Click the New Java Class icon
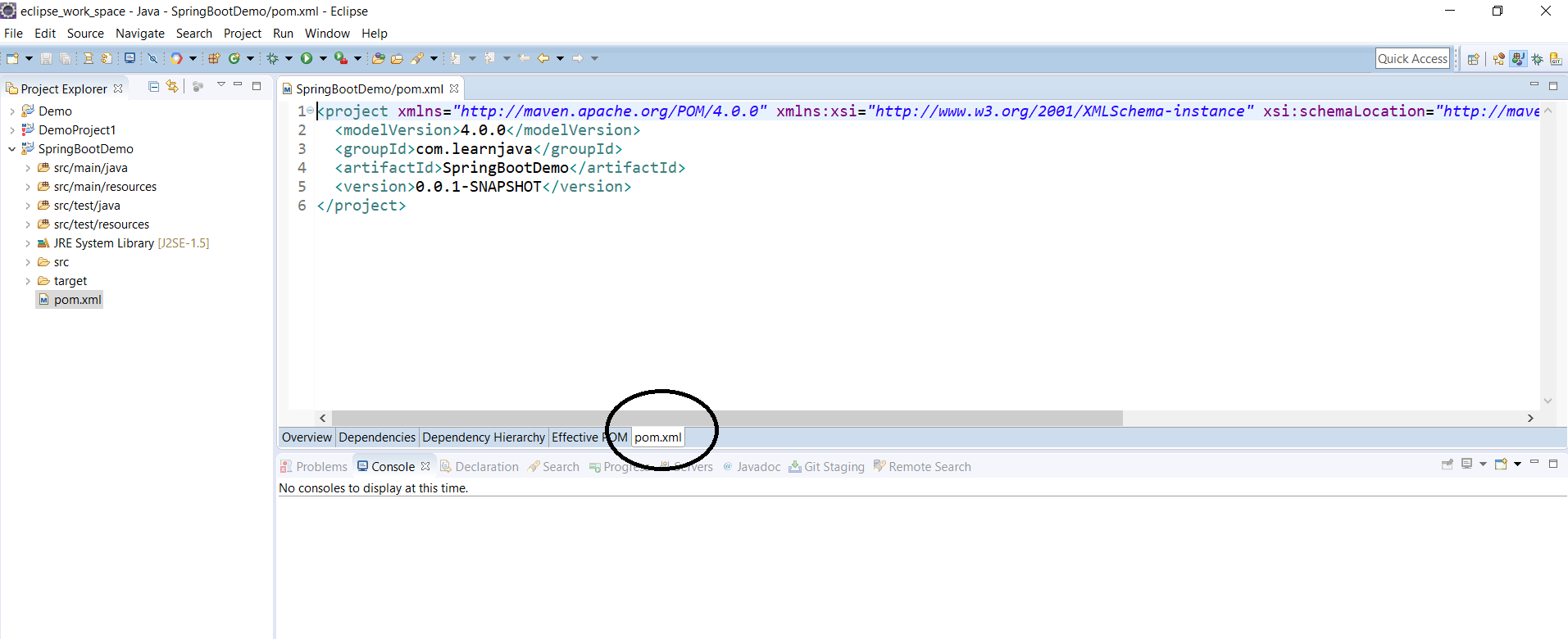Image resolution: width=1568 pixels, height=639 pixels. click(234, 58)
